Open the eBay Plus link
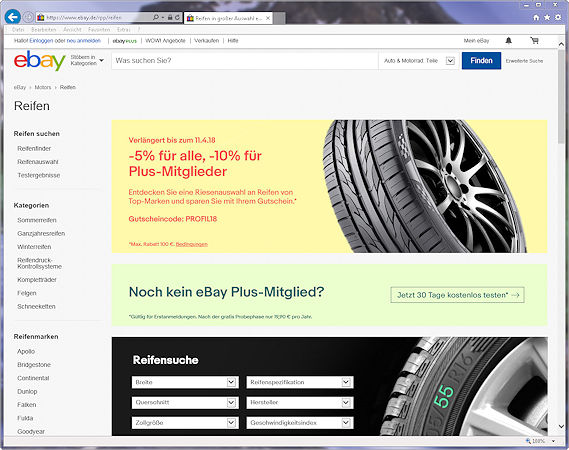 click(x=124, y=41)
